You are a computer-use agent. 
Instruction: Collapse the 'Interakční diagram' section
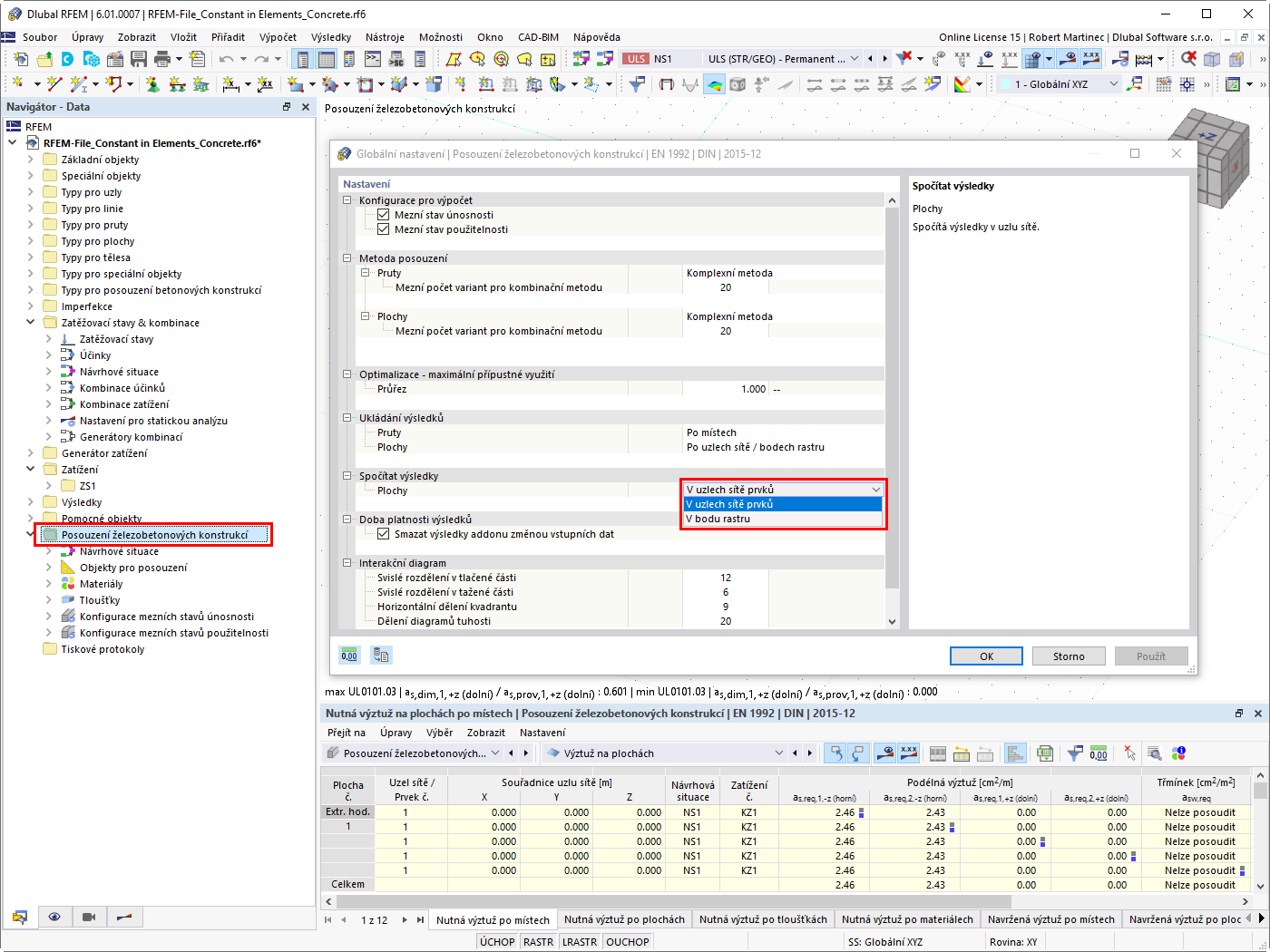pyautogui.click(x=347, y=563)
